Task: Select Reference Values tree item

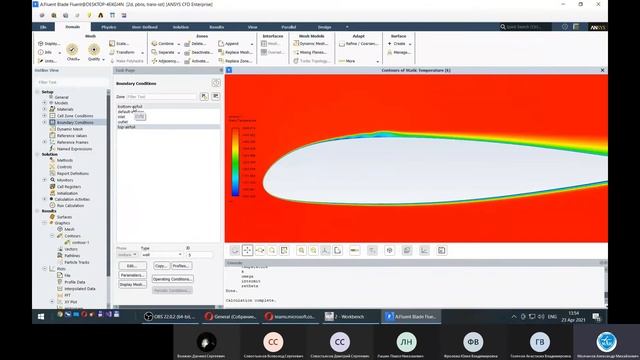Action: tap(71, 136)
